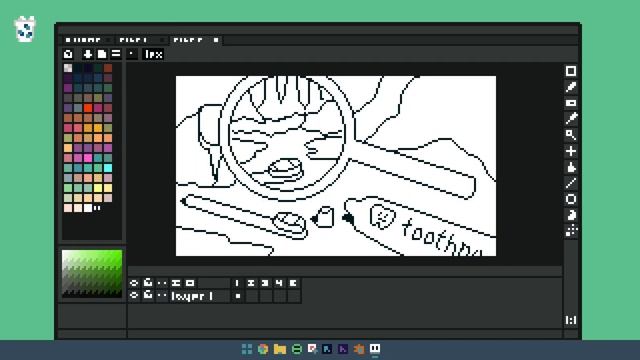Viewport: 640px width, 360px height.
Task: Select the rectangular marquee tool
Action: pyautogui.click(x=571, y=71)
